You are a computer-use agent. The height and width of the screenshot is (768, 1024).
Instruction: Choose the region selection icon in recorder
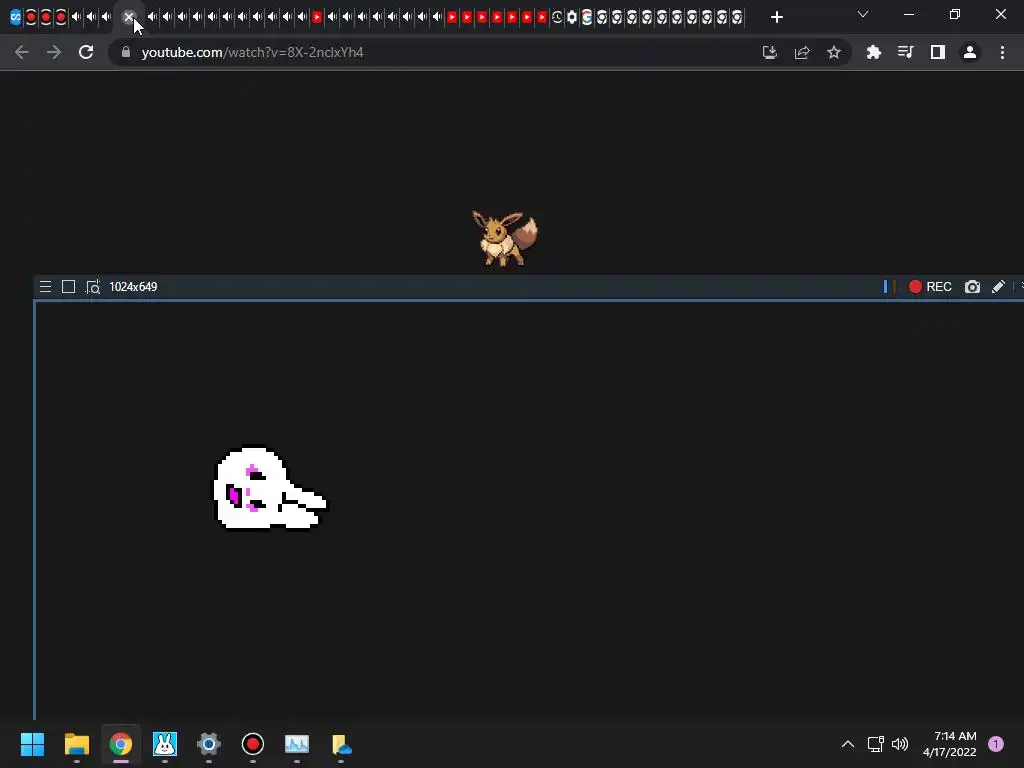click(x=93, y=287)
